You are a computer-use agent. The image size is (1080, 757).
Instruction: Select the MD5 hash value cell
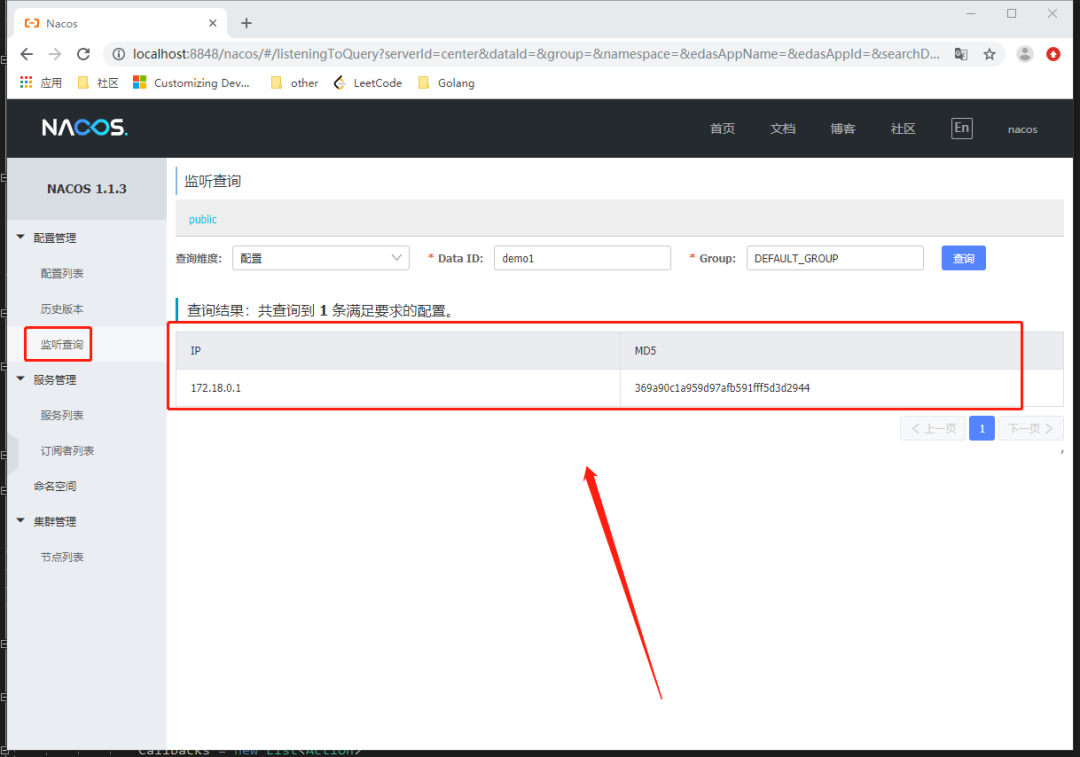tap(842, 388)
